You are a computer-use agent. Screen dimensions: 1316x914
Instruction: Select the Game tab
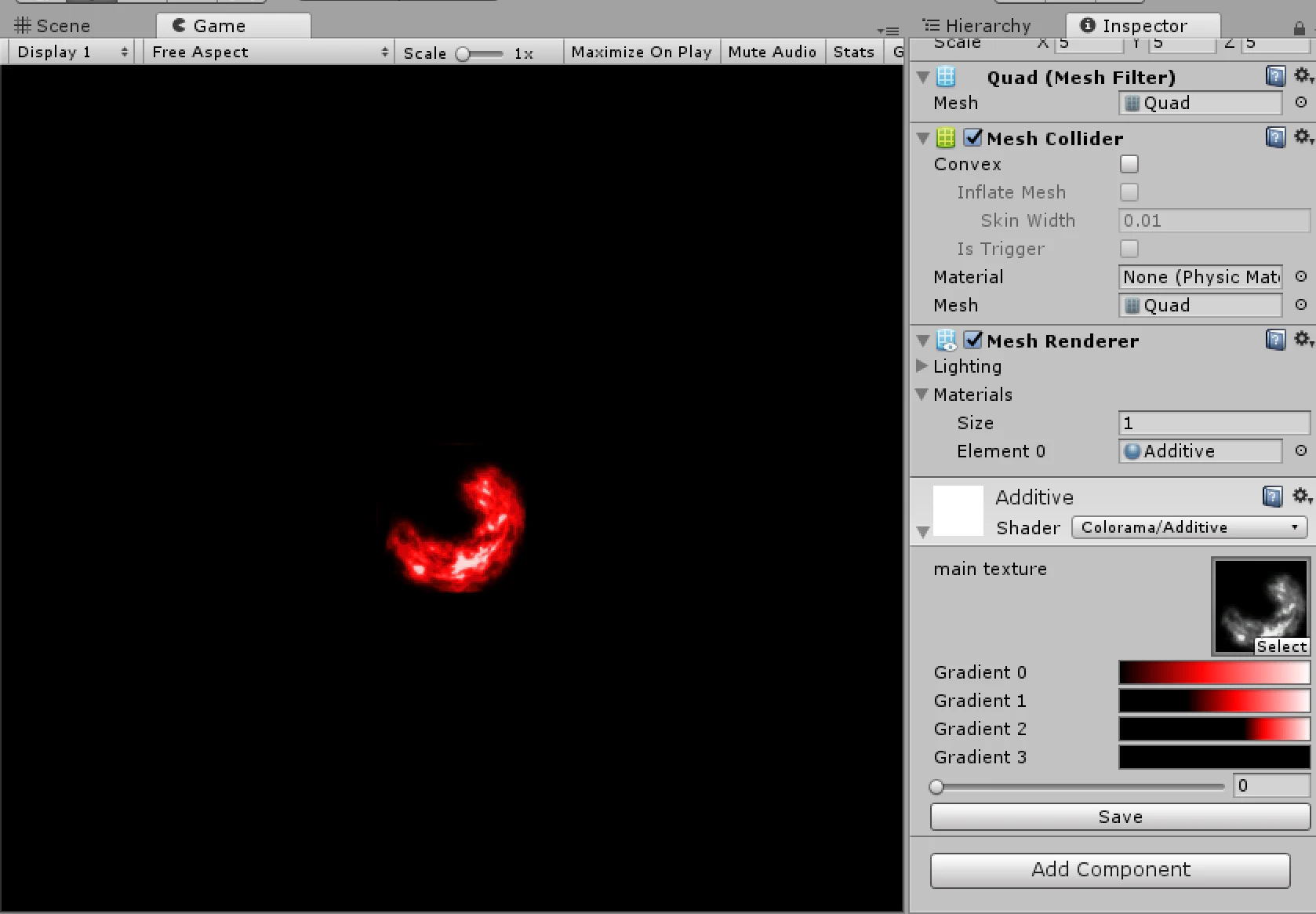click(x=234, y=26)
